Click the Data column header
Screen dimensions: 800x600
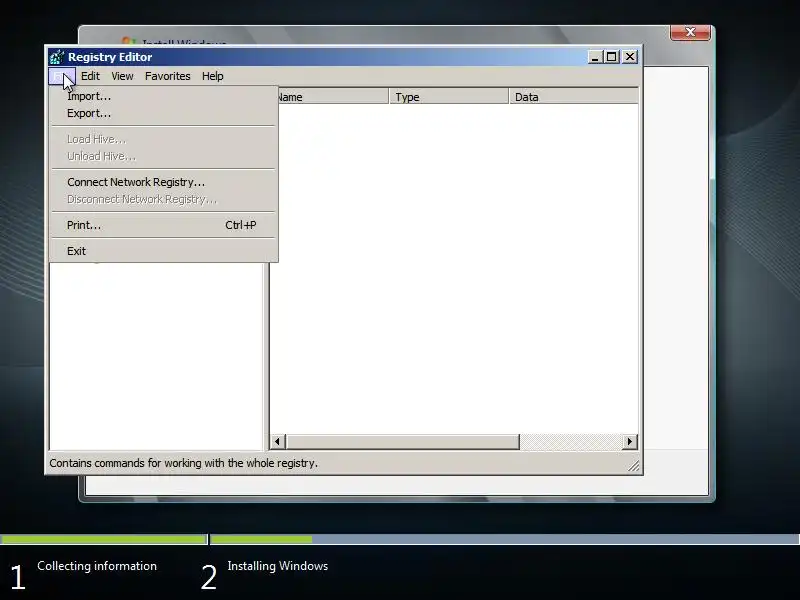pos(573,96)
